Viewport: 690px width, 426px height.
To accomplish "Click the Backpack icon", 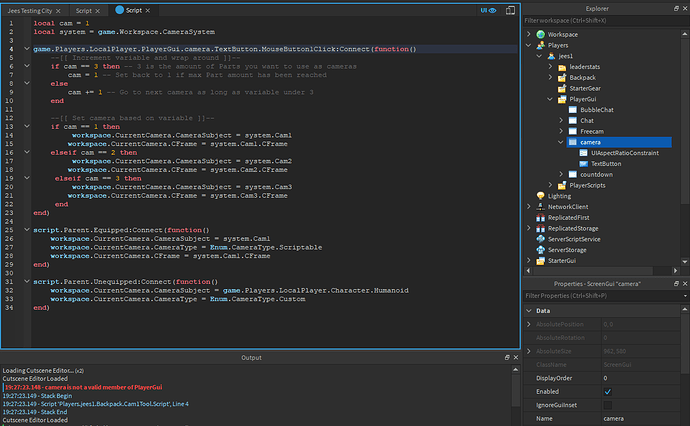I will point(562,77).
